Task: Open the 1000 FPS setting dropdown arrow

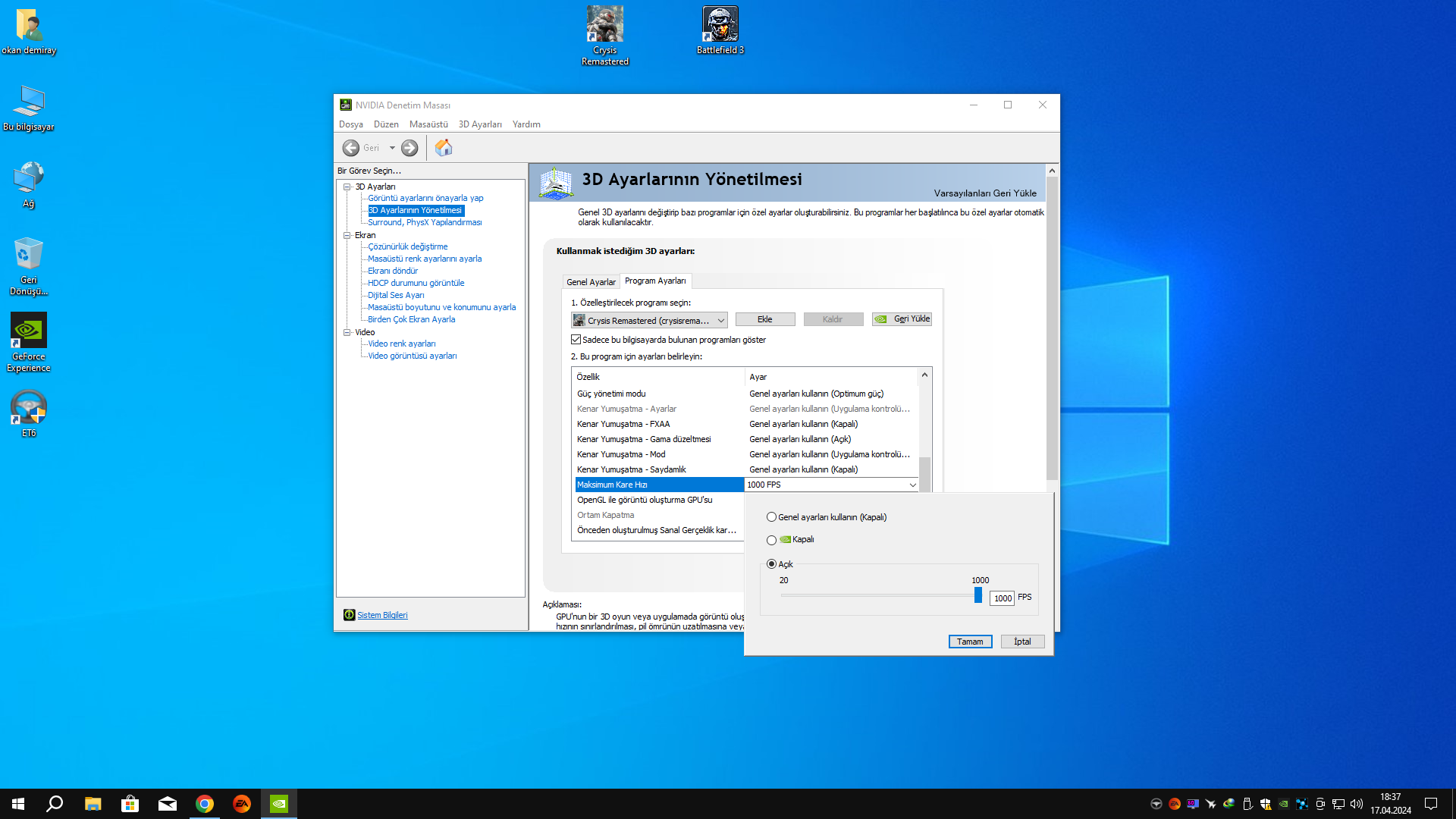Action: pos(912,485)
